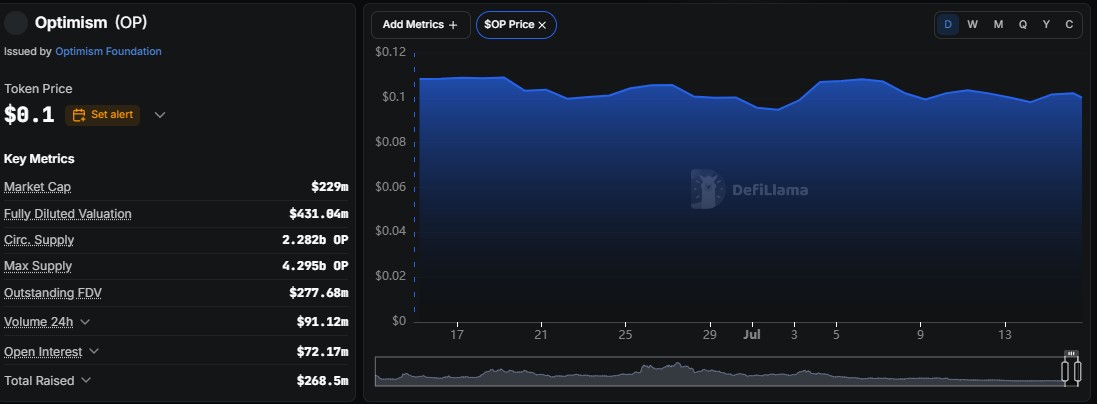Click the Key Metrics heading
The width and height of the screenshot is (1097, 404).
click(x=39, y=159)
